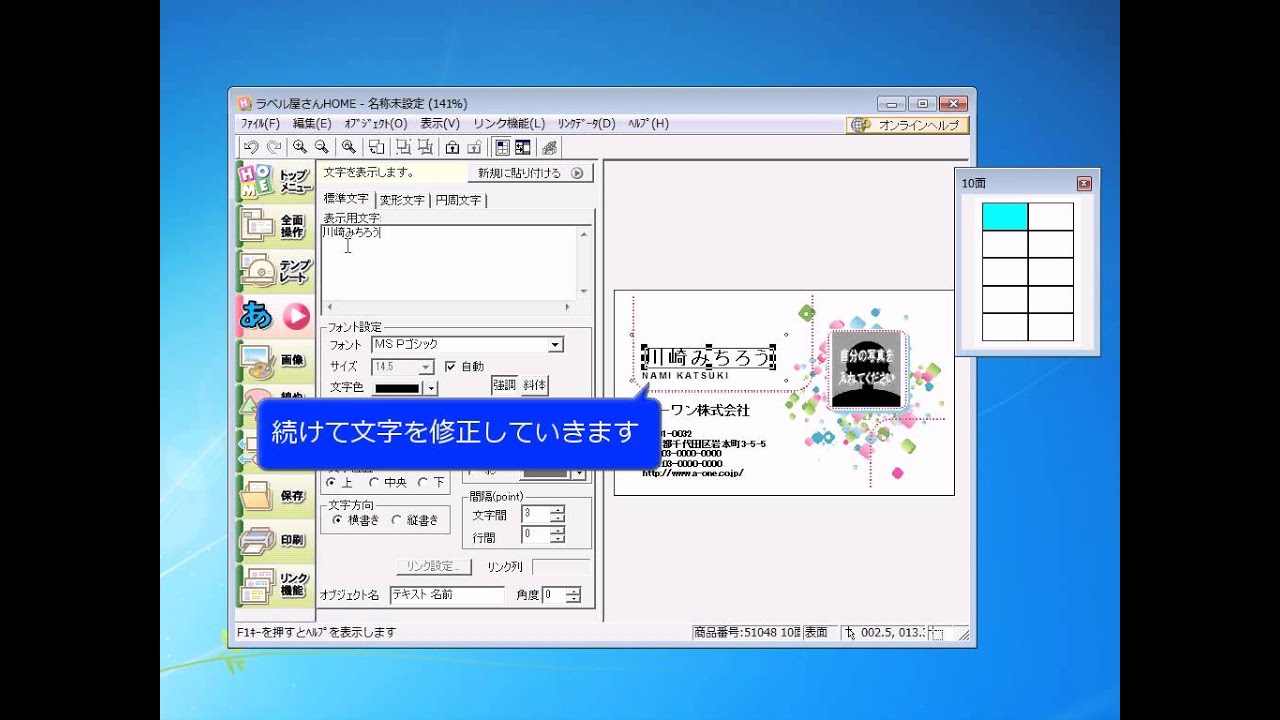The width and height of the screenshot is (1280, 720).
Task: Open the 保存 save sidebar button
Action: click(x=275, y=495)
